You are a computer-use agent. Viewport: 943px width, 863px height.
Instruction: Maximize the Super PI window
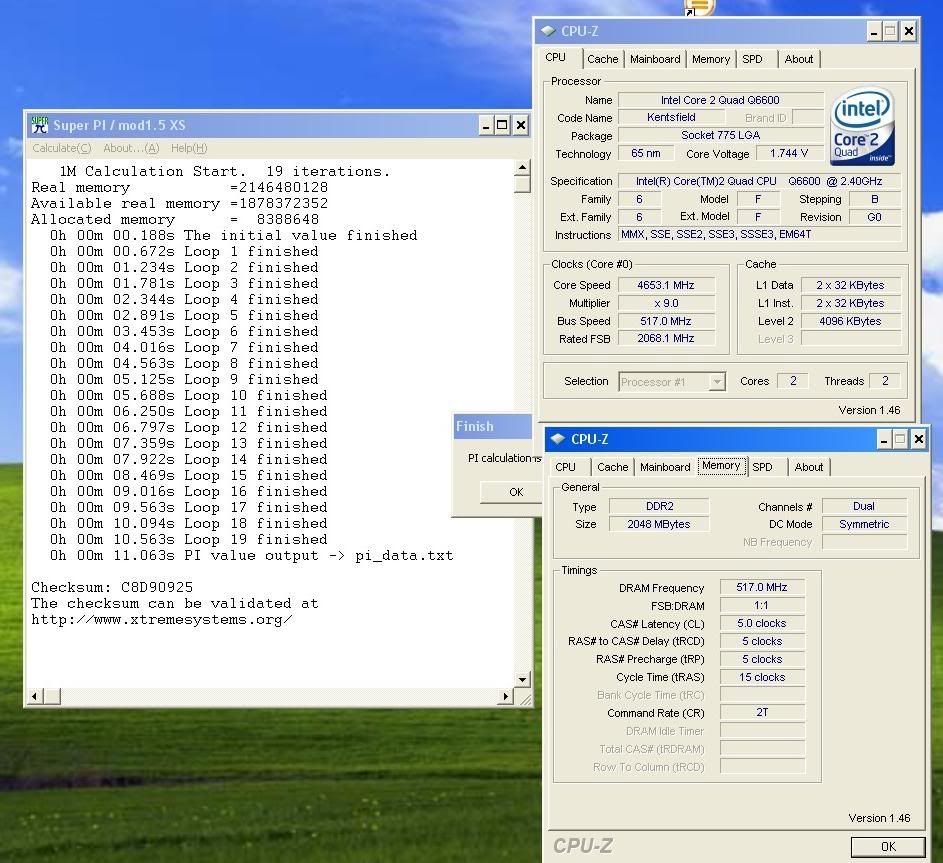point(502,125)
